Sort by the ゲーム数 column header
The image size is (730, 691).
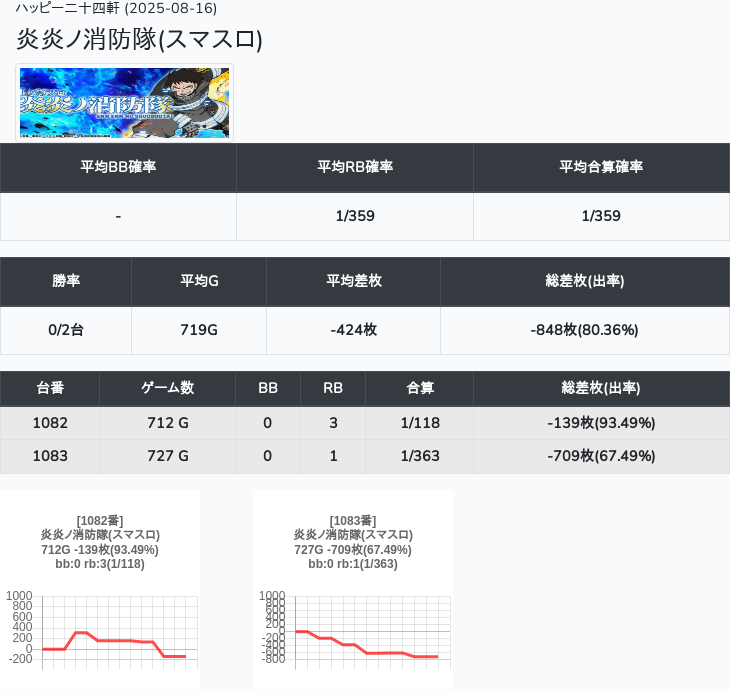(167, 388)
